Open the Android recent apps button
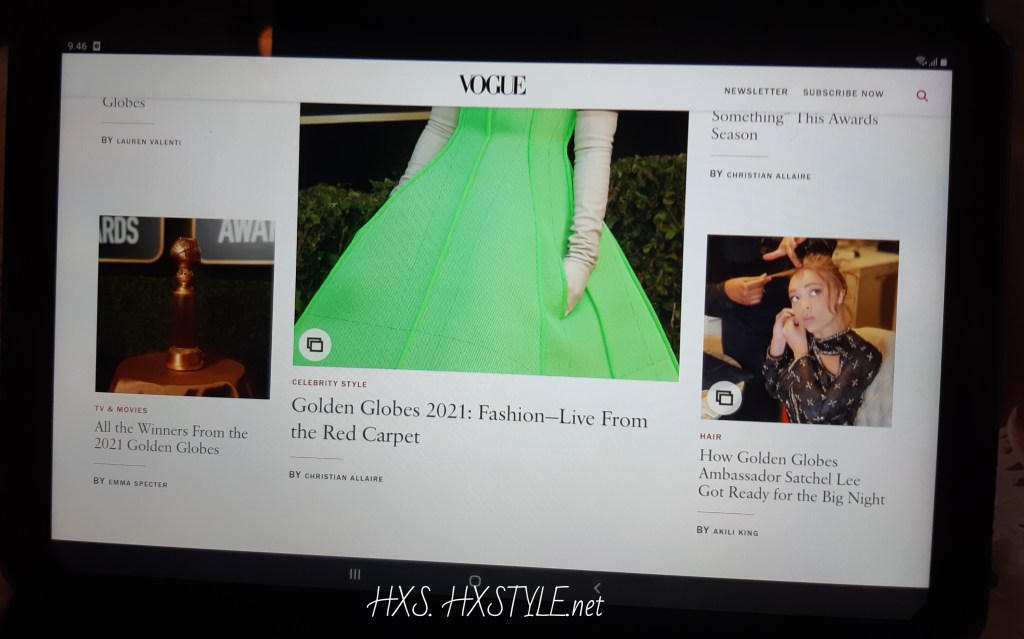The height and width of the screenshot is (639, 1024). tap(354, 575)
